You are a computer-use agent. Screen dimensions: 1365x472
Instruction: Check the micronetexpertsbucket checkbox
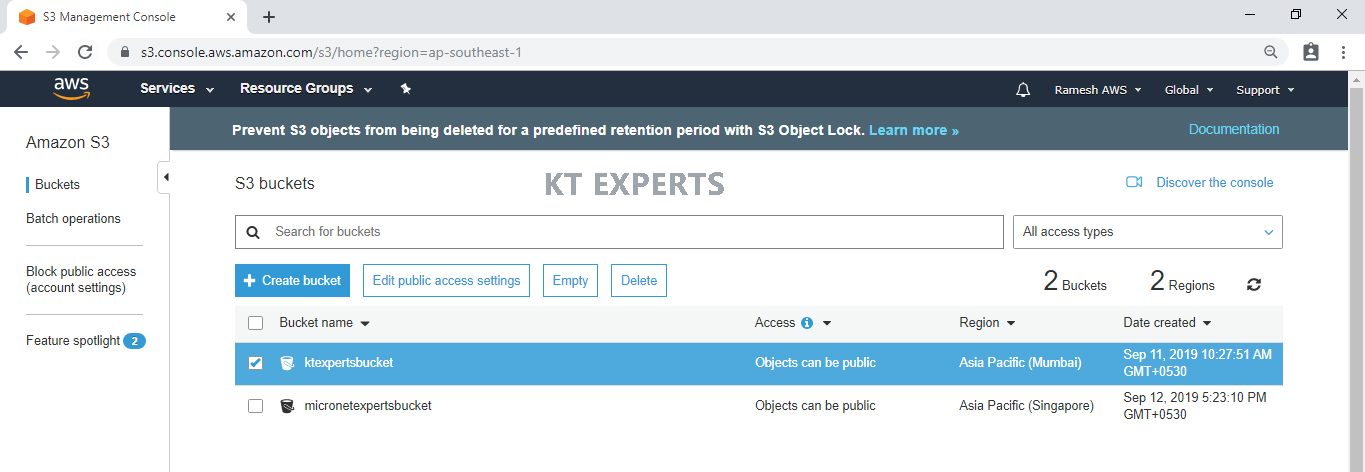255,406
